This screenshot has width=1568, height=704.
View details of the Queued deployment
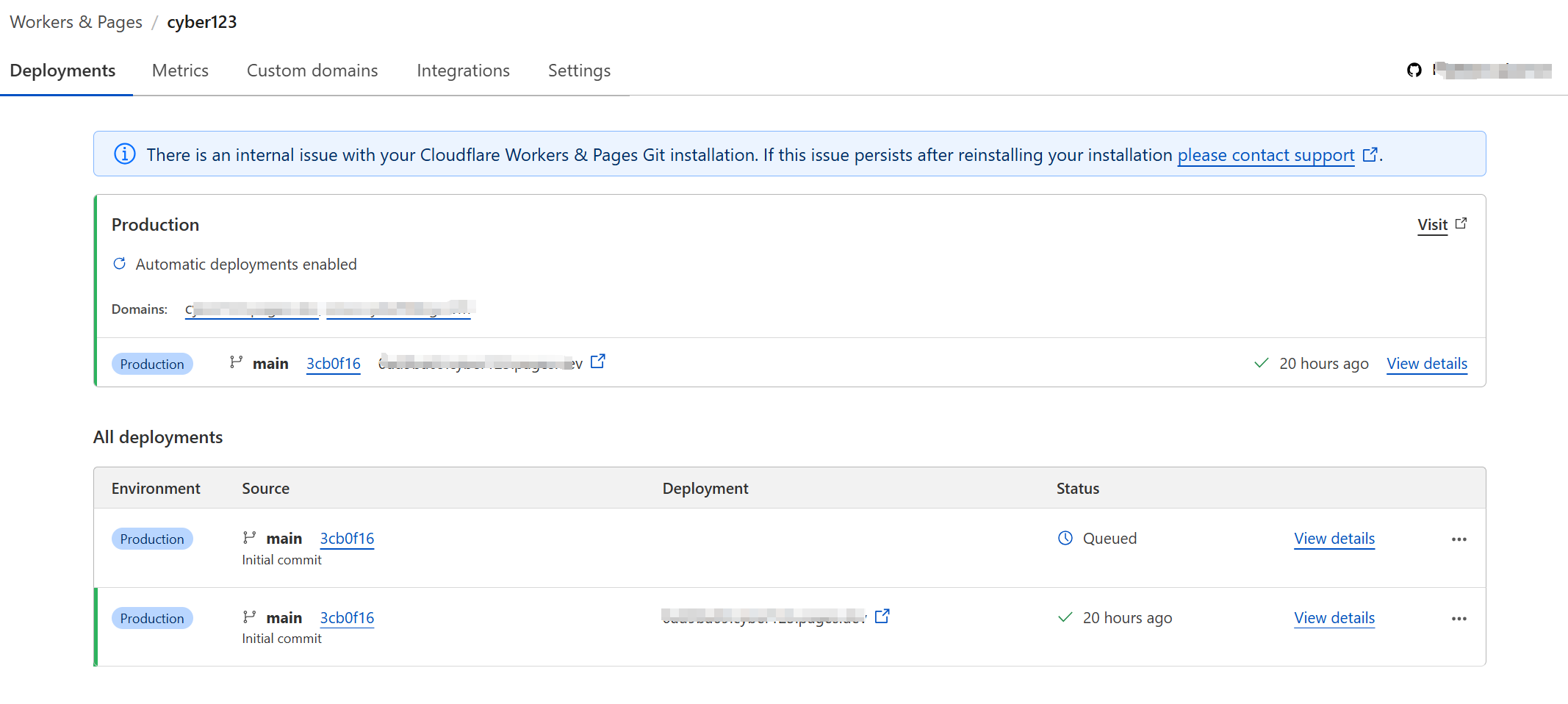(1334, 539)
